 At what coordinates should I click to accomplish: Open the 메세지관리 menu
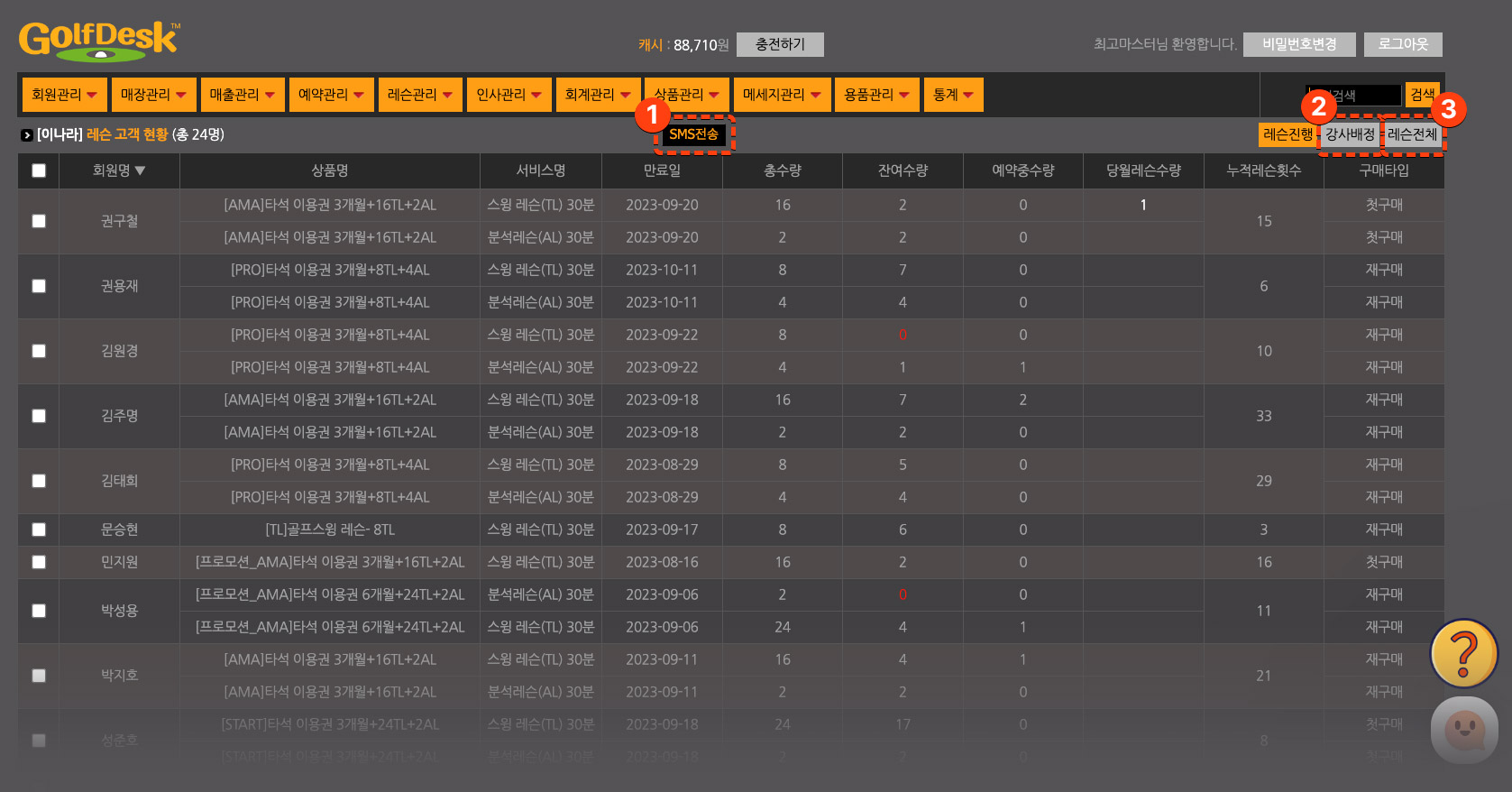pos(782,95)
